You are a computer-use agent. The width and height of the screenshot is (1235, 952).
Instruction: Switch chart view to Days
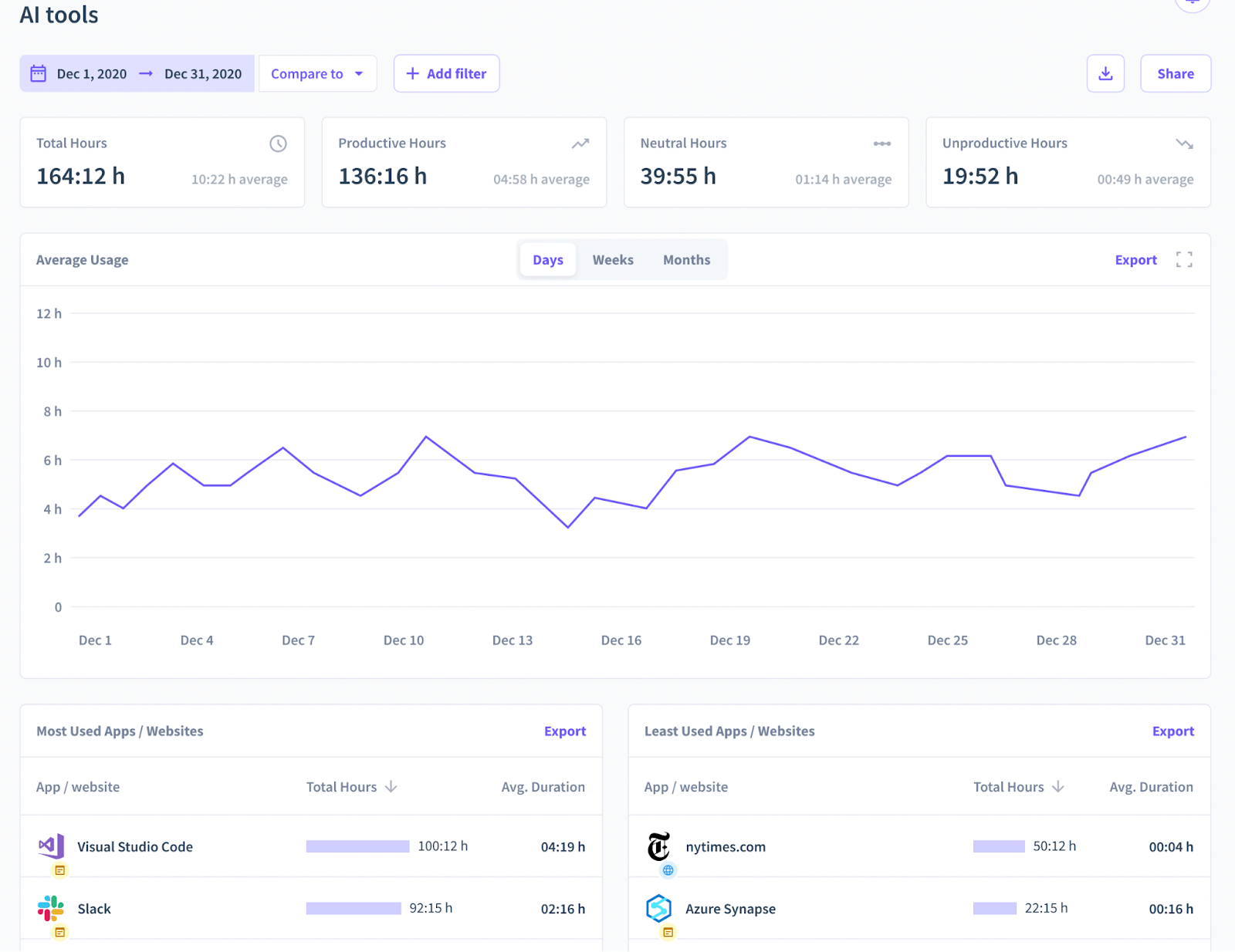547,260
